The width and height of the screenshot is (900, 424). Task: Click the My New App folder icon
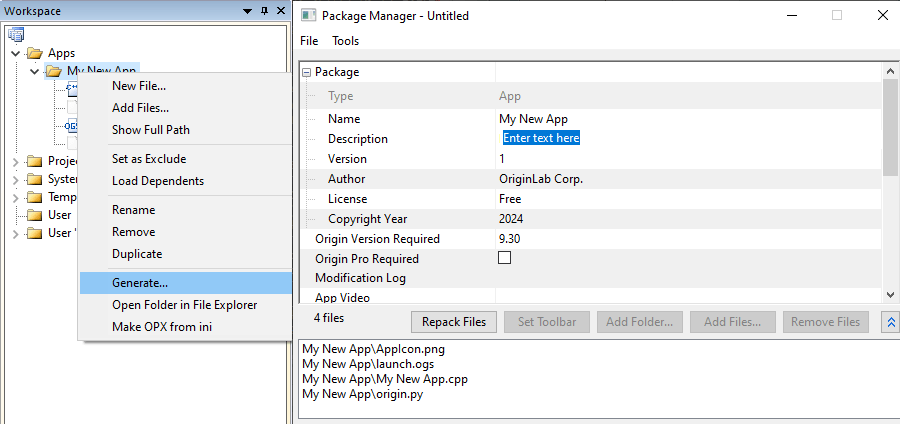(x=53, y=71)
